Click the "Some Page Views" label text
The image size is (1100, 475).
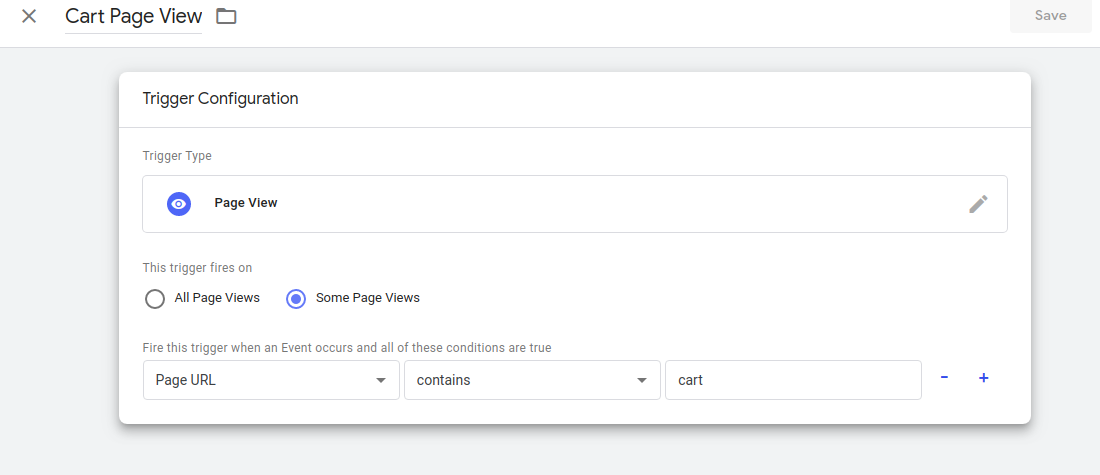click(x=367, y=298)
